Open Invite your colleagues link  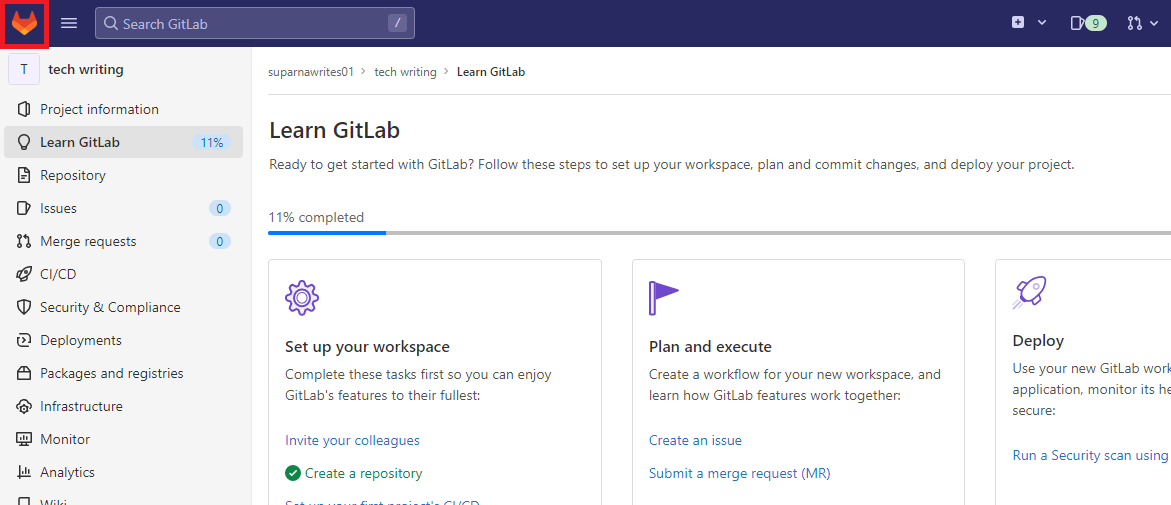352,440
